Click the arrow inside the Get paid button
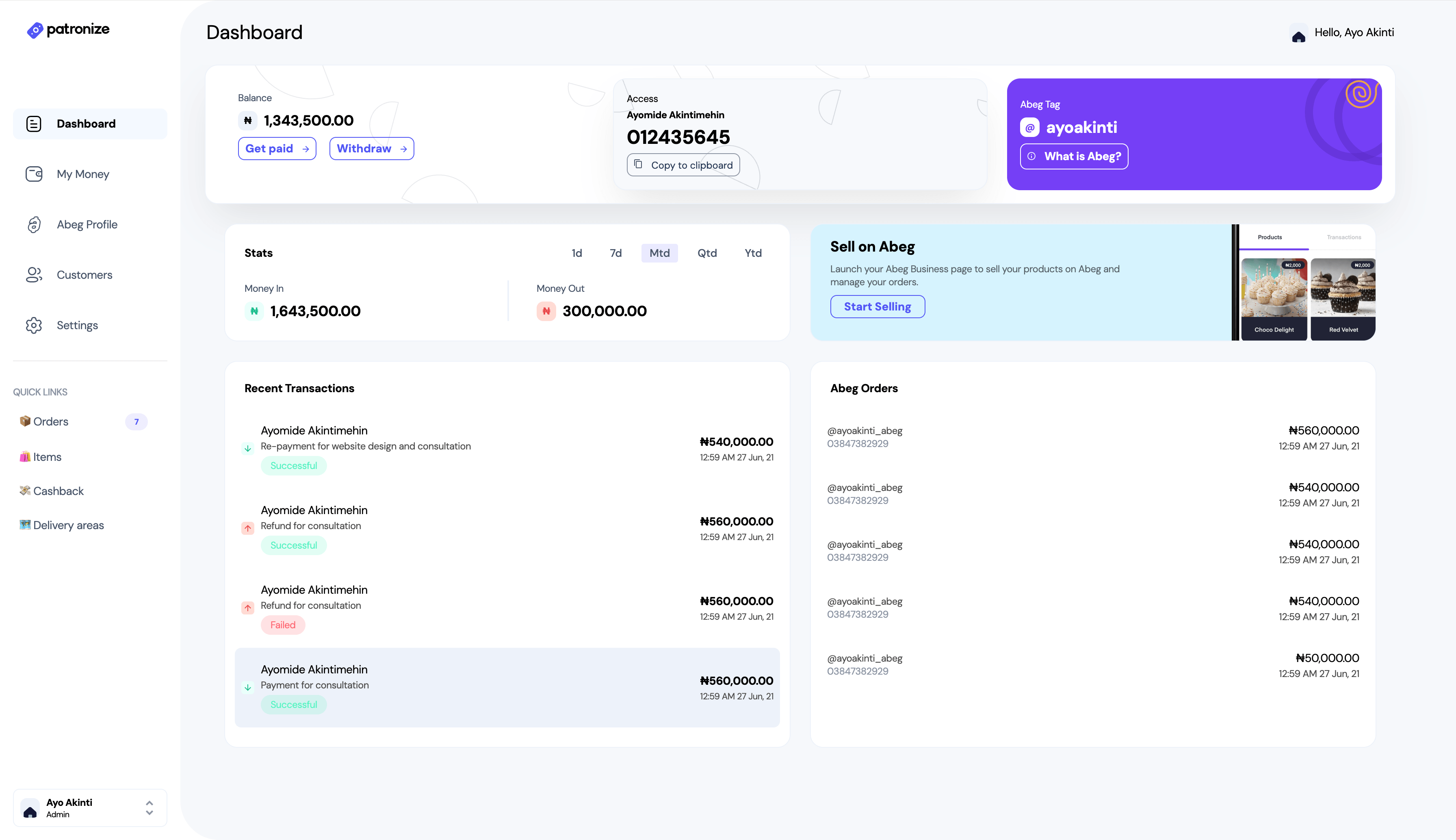The height and width of the screenshot is (840, 1456). click(305, 149)
